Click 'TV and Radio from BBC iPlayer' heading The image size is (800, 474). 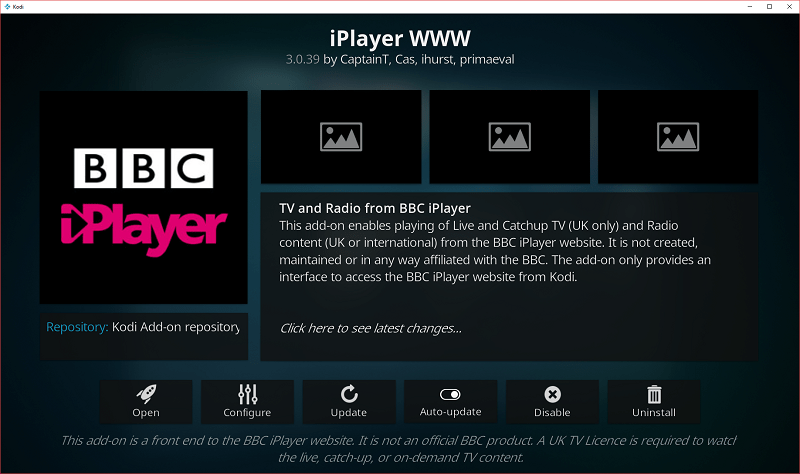click(375, 208)
